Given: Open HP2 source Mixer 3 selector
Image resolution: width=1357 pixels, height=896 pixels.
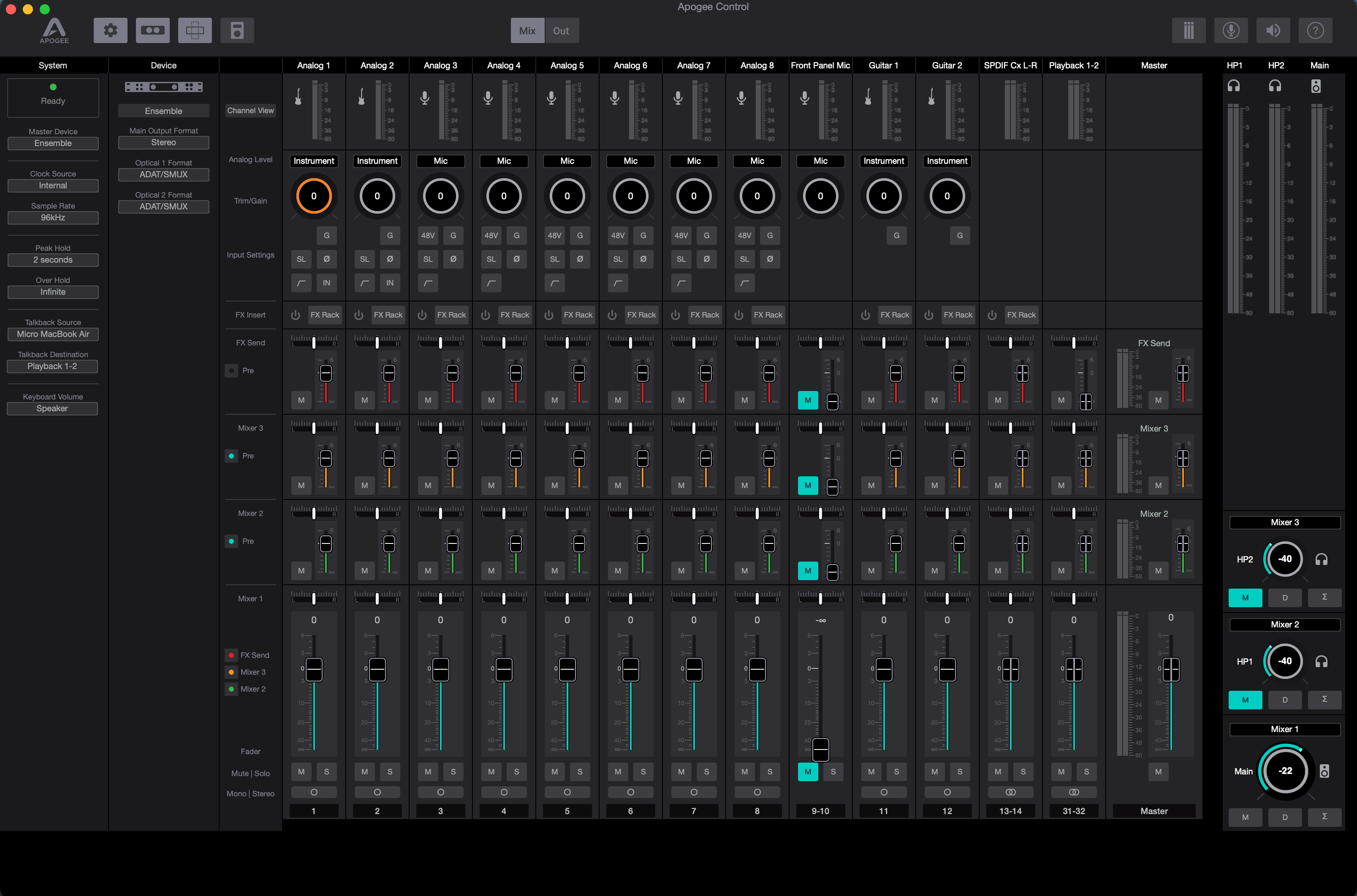Looking at the screenshot, I should coord(1284,522).
